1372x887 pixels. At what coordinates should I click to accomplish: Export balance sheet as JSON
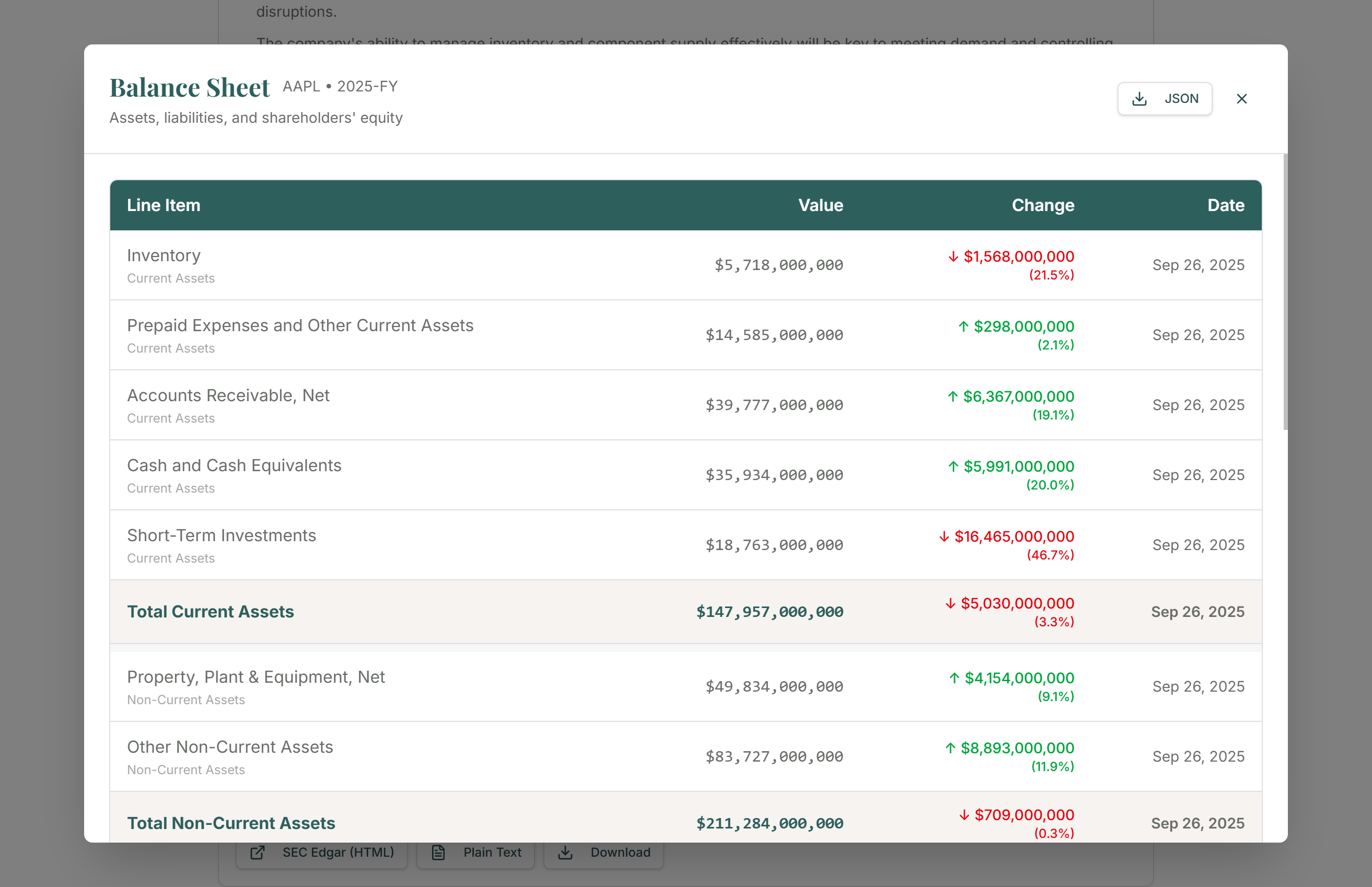pos(1165,99)
